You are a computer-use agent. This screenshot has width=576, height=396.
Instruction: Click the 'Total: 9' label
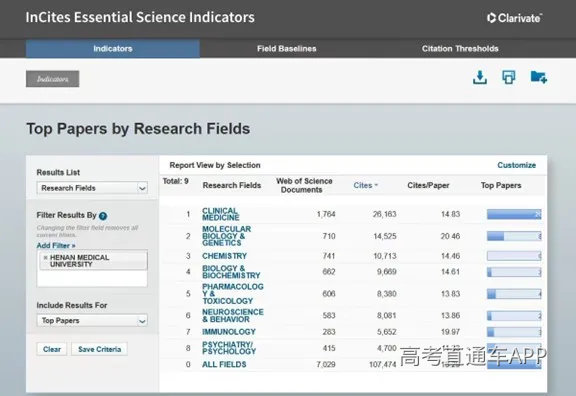click(x=176, y=181)
